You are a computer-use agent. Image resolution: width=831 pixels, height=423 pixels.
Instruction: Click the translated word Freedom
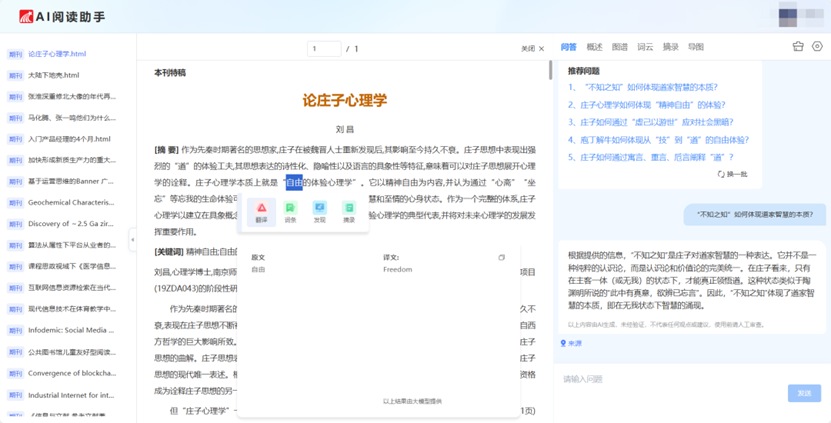tap(397, 270)
